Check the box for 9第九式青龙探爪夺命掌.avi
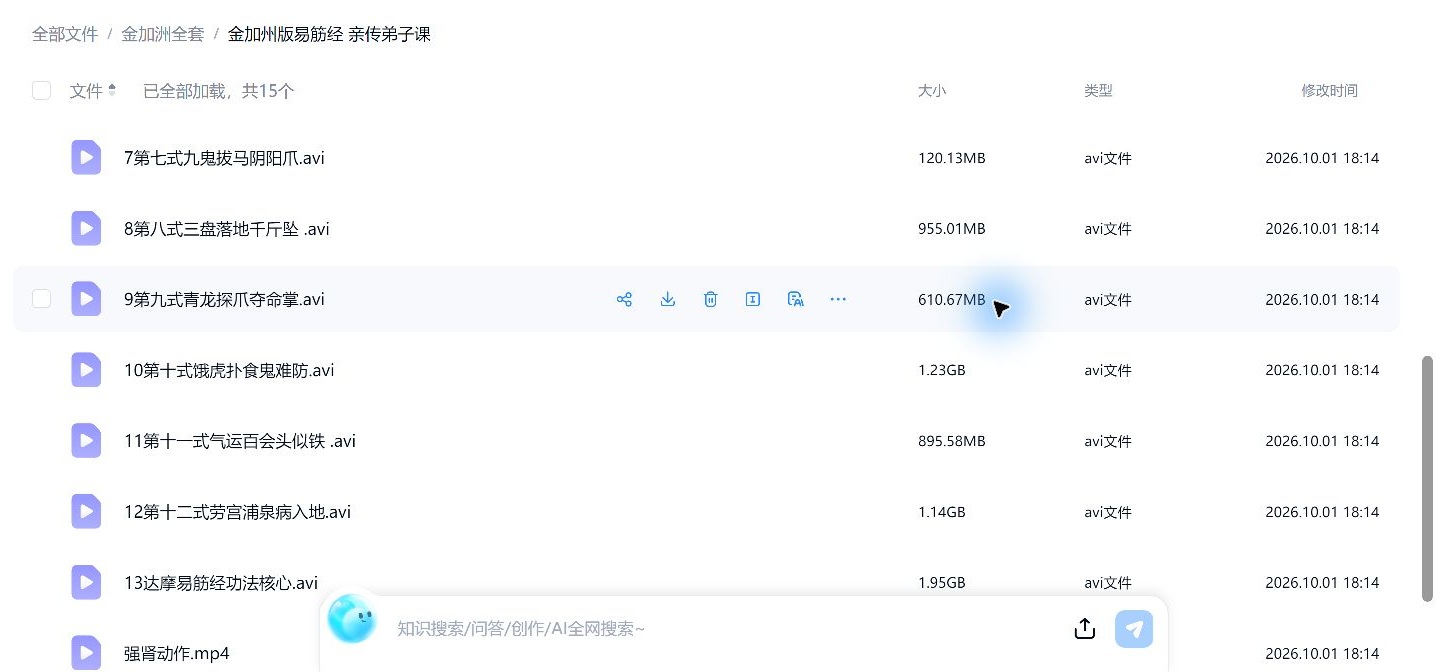The height and width of the screenshot is (672, 1436). [x=41, y=299]
